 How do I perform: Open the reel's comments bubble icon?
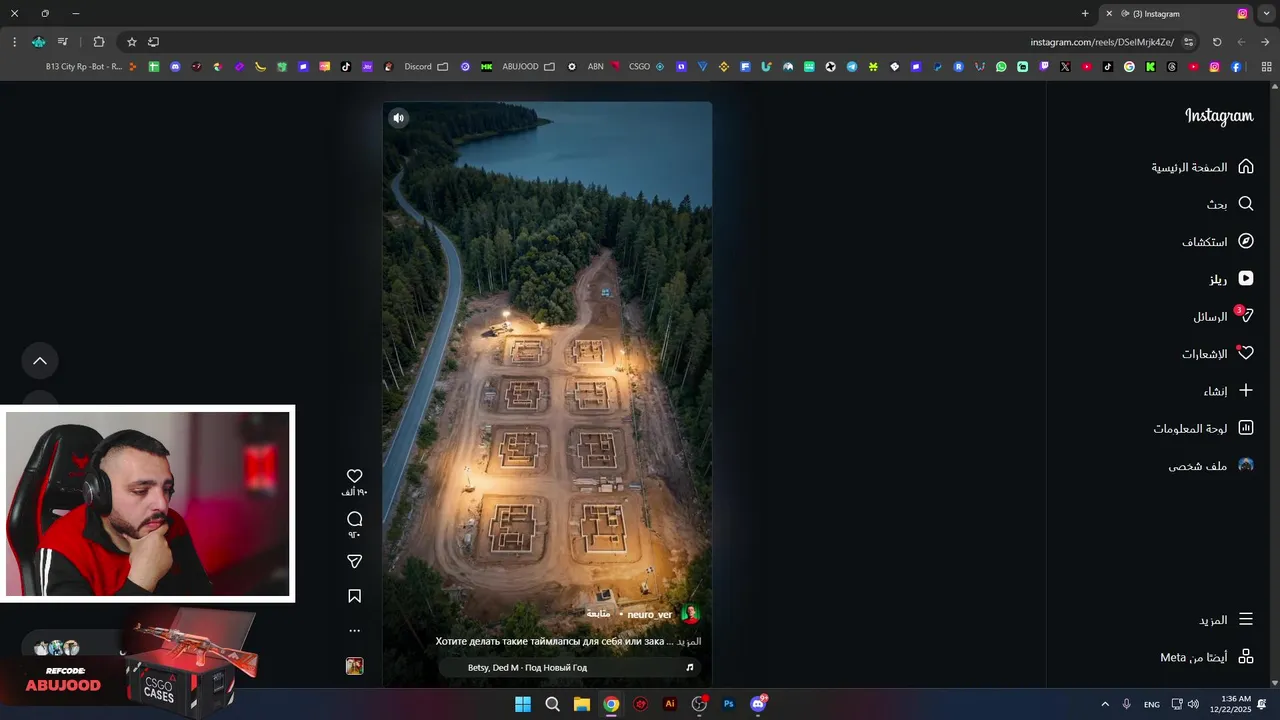pyautogui.click(x=354, y=519)
